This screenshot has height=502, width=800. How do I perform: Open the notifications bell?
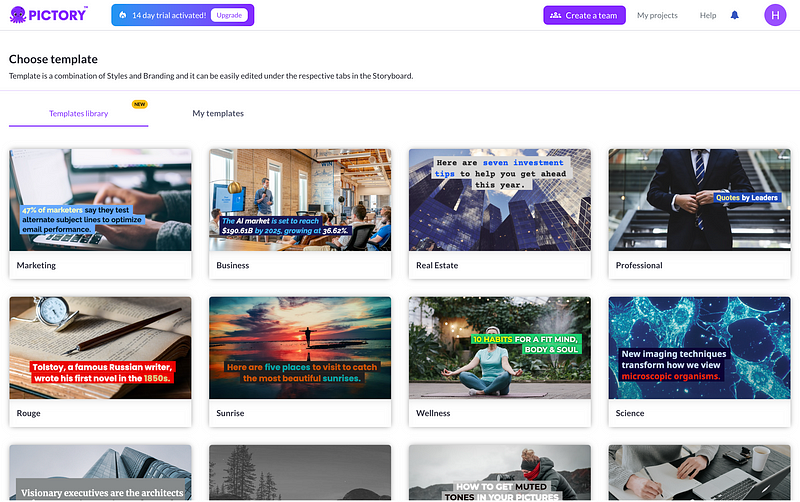tap(735, 15)
